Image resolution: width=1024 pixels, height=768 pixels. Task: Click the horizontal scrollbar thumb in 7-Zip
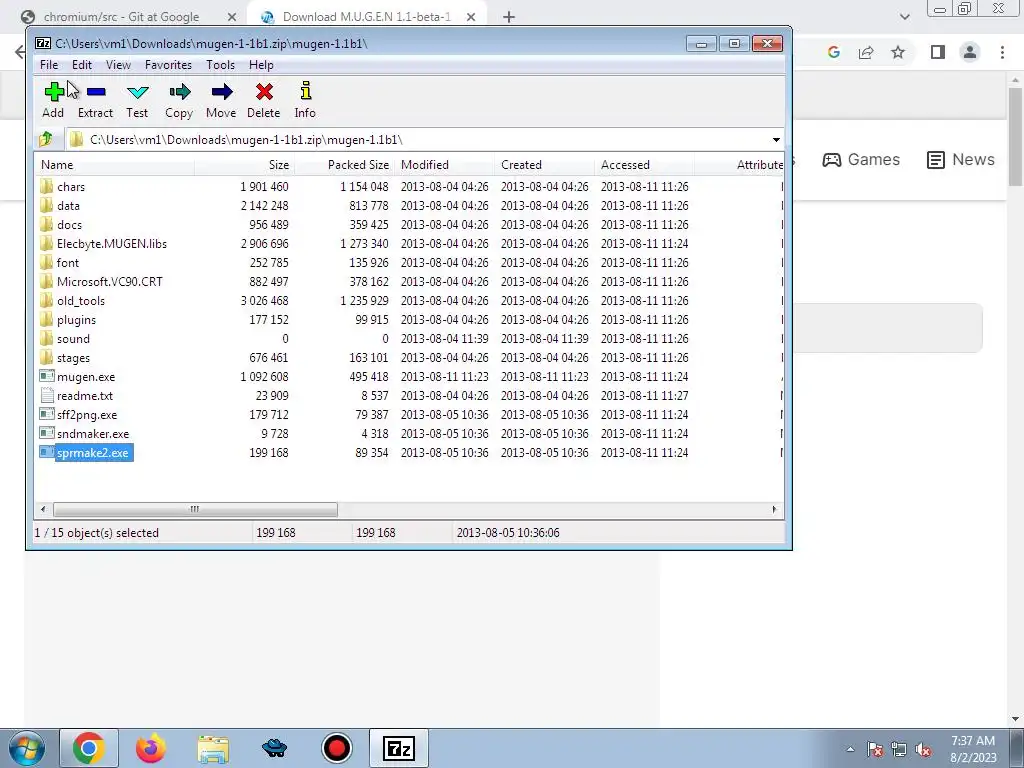(195, 509)
